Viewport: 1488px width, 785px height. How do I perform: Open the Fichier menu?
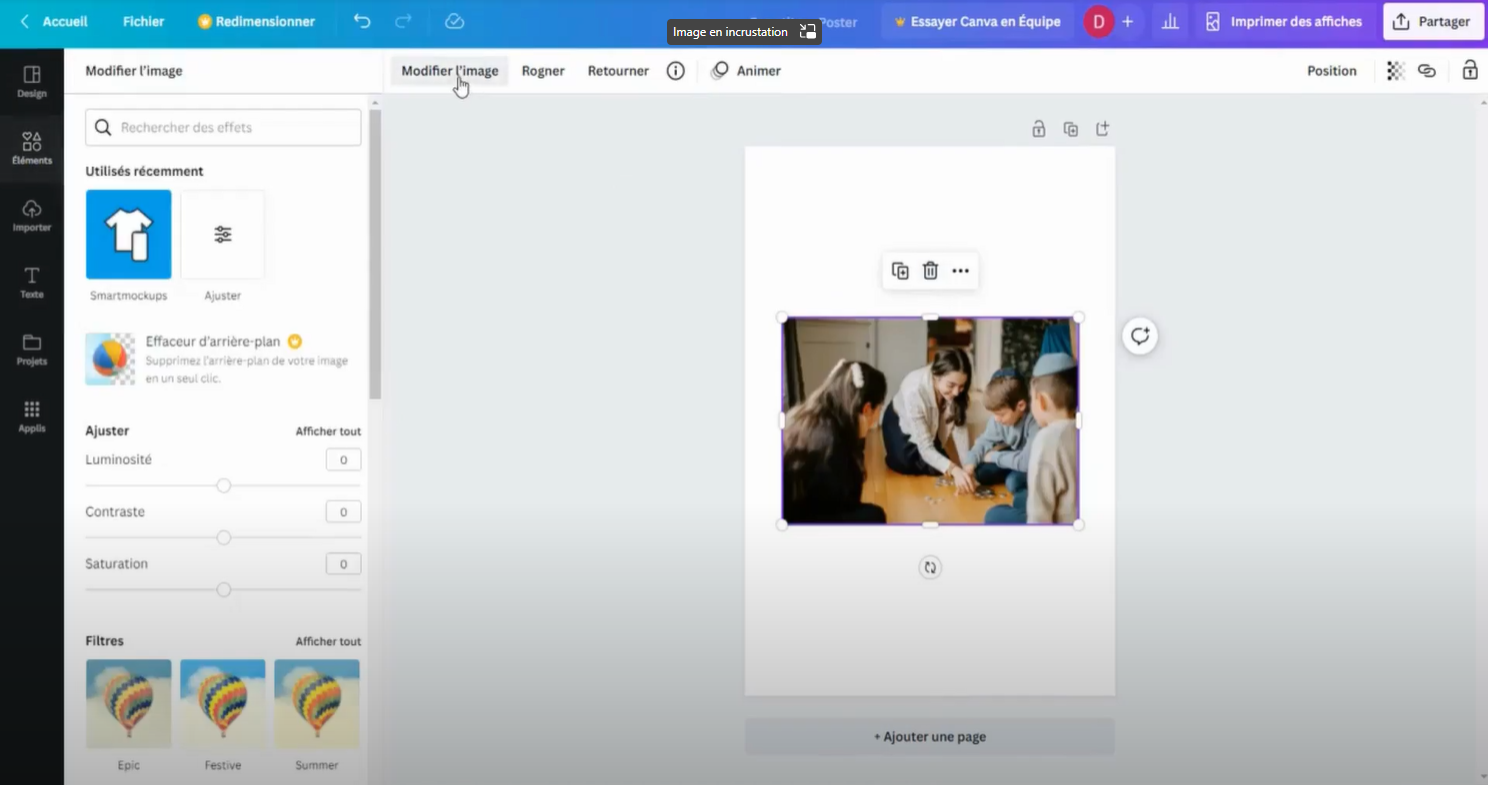pos(143,21)
